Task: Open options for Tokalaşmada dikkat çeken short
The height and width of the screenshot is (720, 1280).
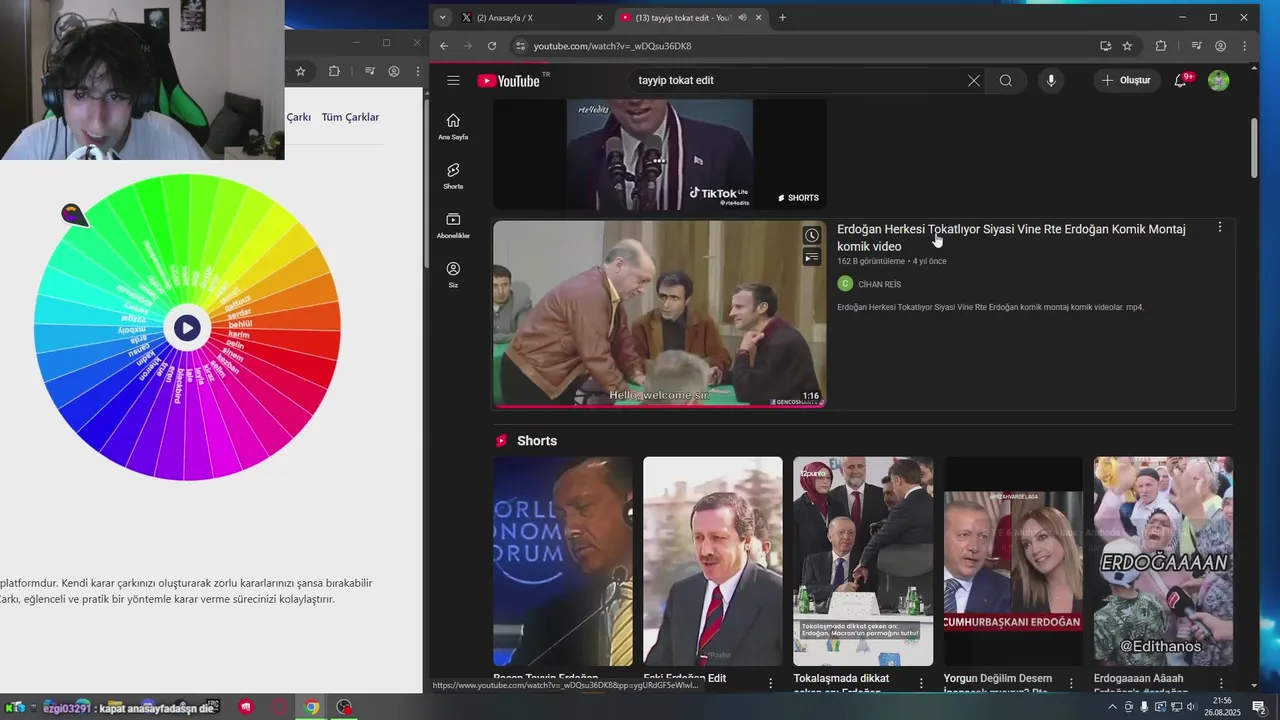Action: (921, 683)
